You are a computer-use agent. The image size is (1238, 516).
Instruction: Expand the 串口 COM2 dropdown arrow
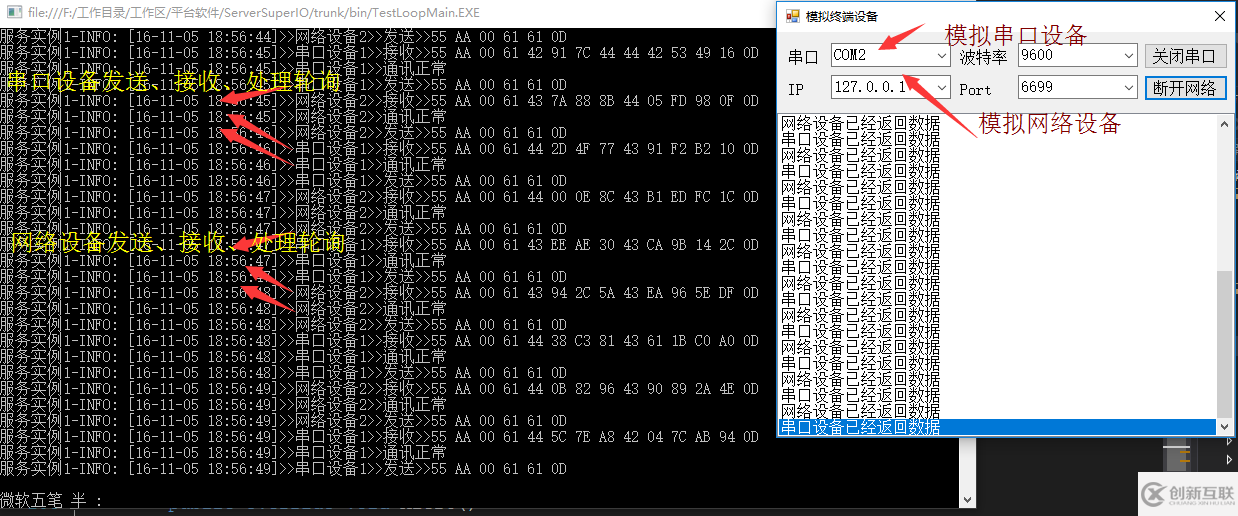click(942, 57)
